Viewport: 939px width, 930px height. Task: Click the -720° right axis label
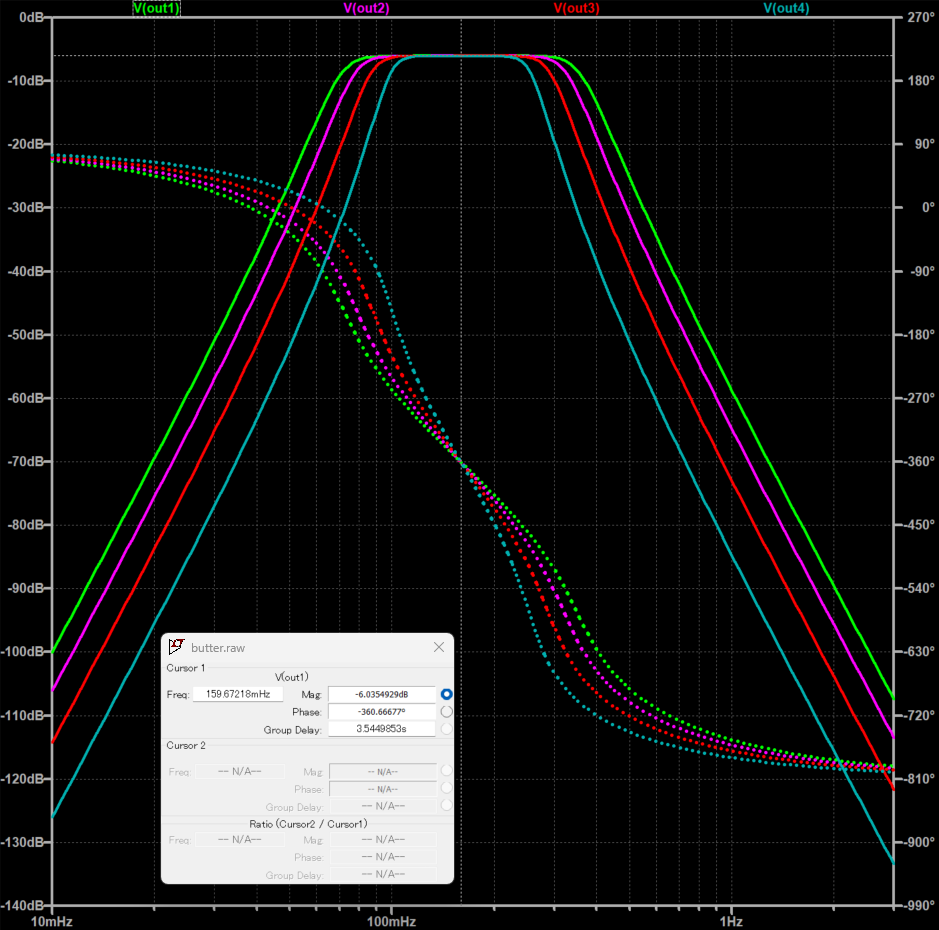click(919, 716)
